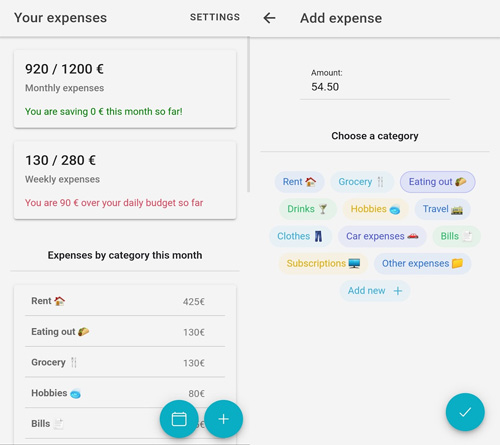The width and height of the screenshot is (500, 445).
Task: Click Add new category chip
Action: pyautogui.click(x=375, y=291)
